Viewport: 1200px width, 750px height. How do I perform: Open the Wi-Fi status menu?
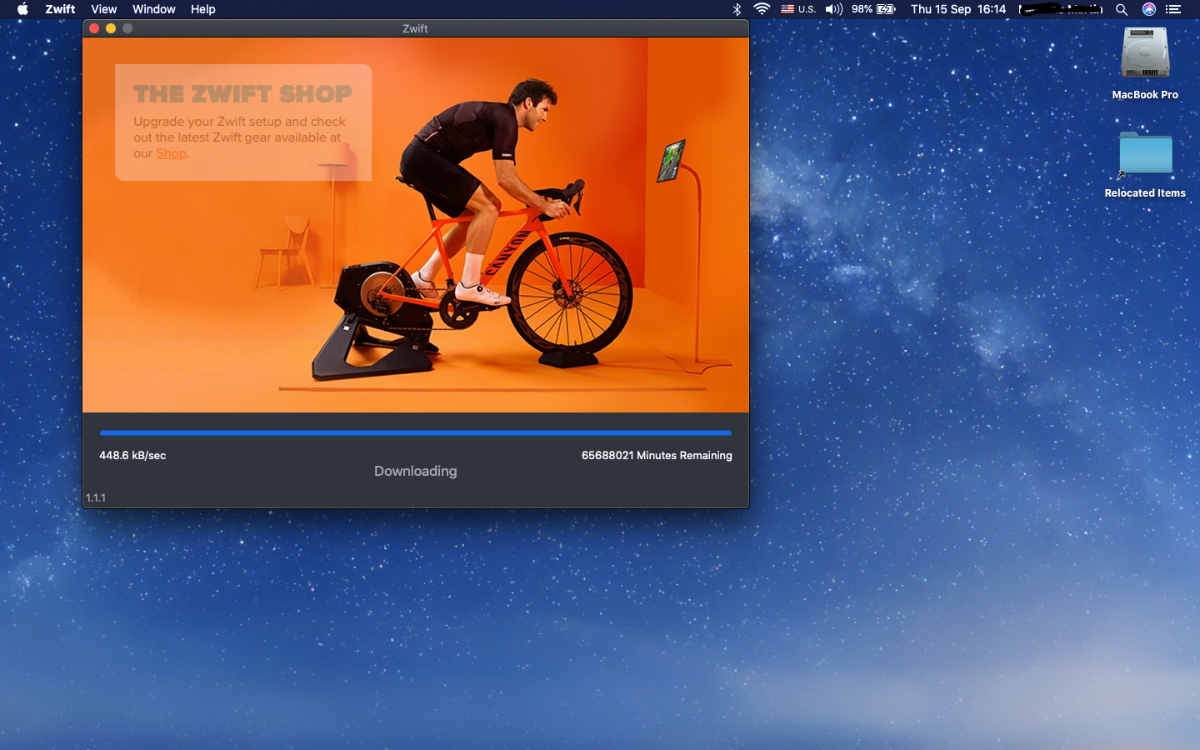762,9
